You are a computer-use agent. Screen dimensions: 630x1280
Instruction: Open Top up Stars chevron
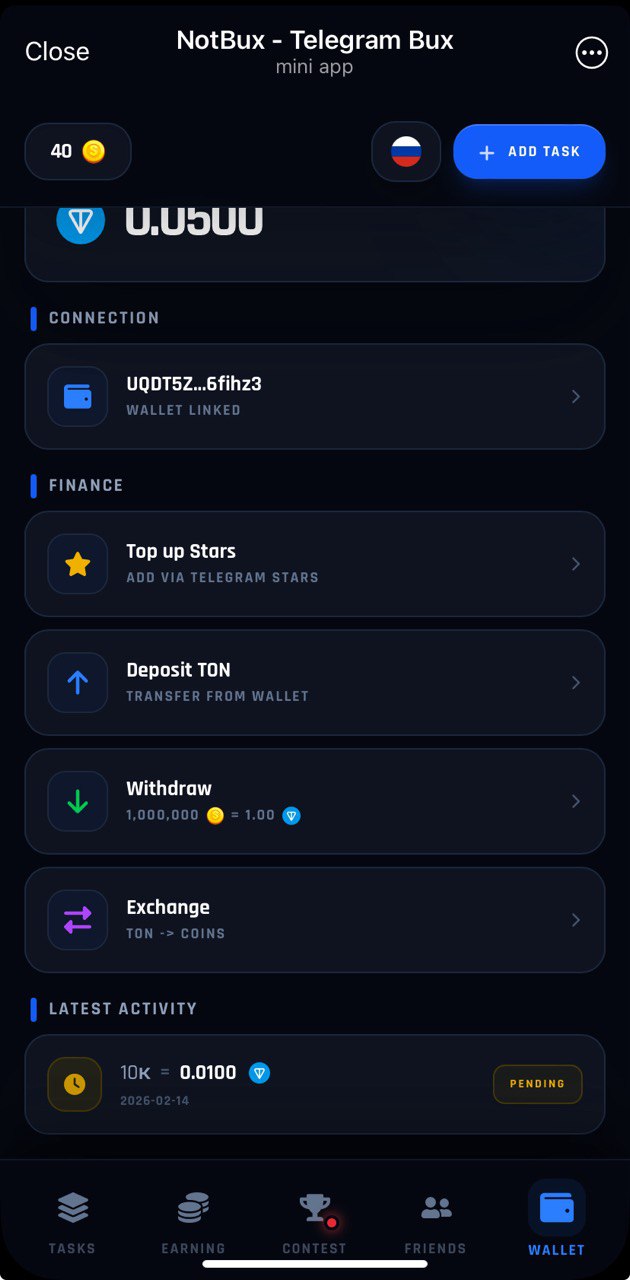(x=576, y=564)
